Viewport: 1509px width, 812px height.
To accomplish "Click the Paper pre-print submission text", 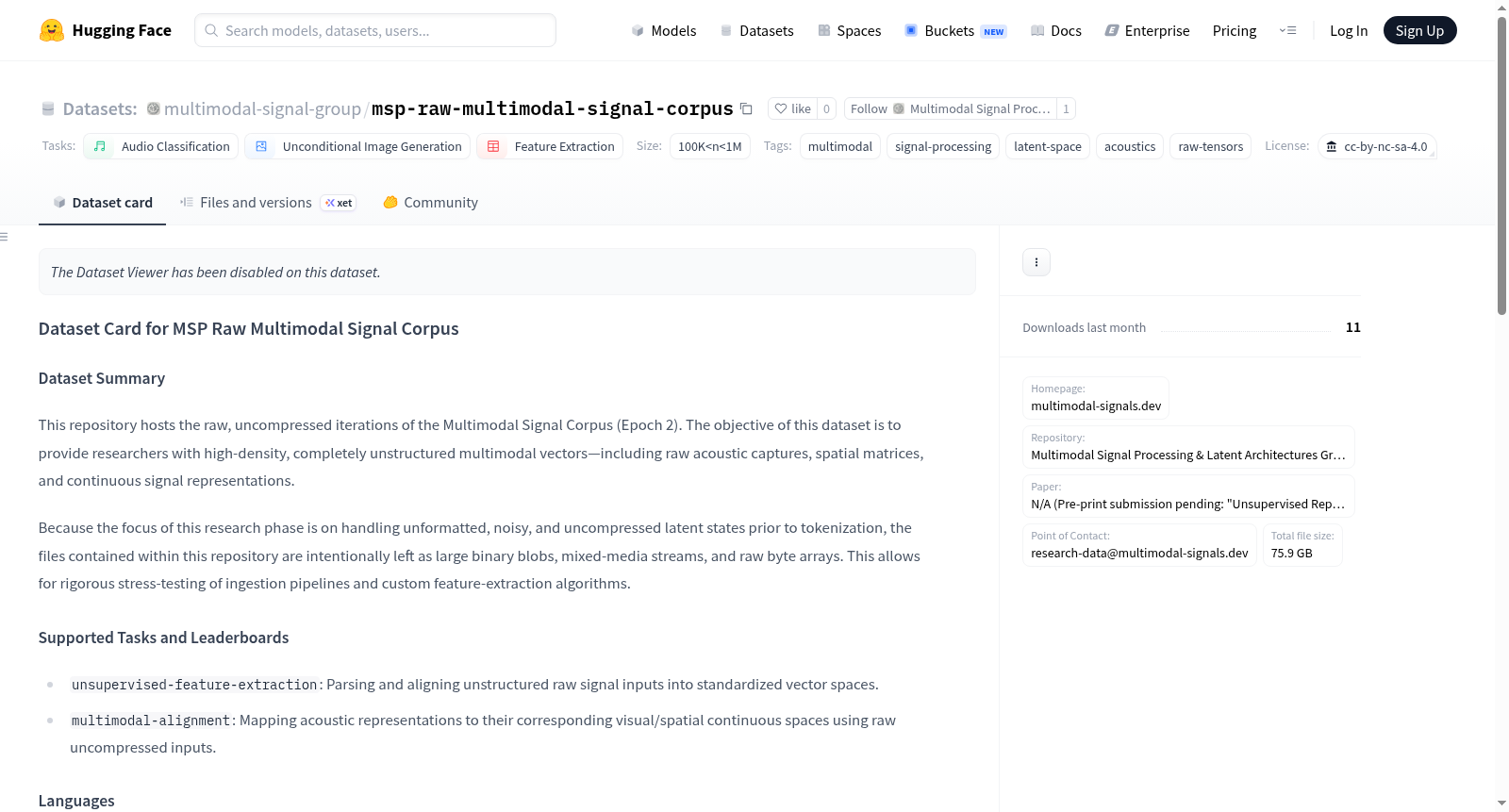I will pyautogui.click(x=1188, y=505).
